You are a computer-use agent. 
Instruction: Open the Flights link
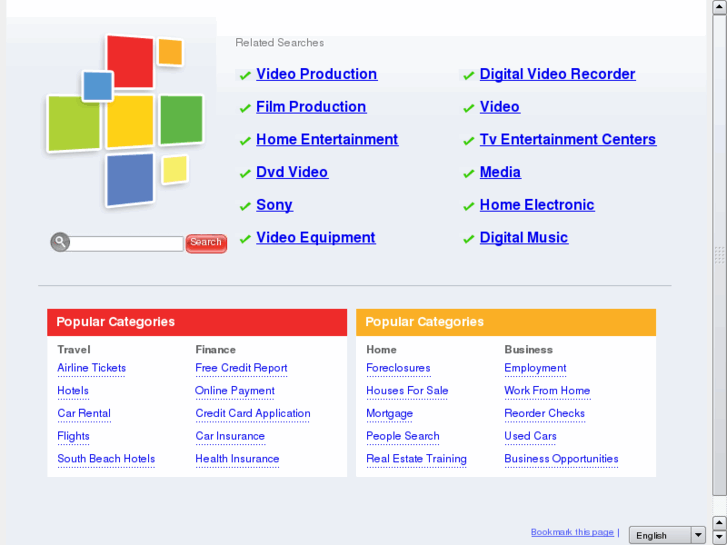coord(73,436)
